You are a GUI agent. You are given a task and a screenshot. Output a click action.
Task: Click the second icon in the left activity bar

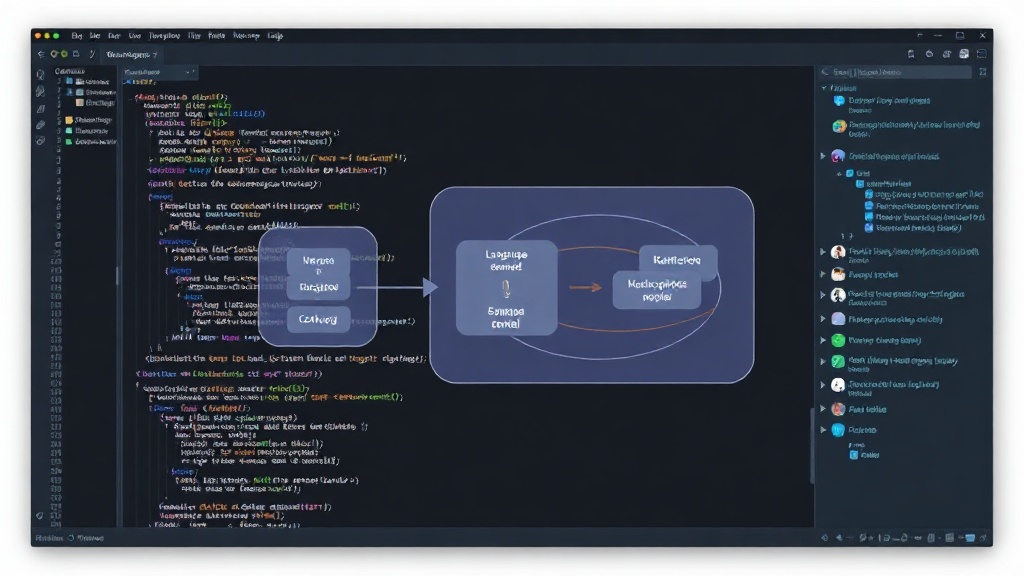coord(40,91)
